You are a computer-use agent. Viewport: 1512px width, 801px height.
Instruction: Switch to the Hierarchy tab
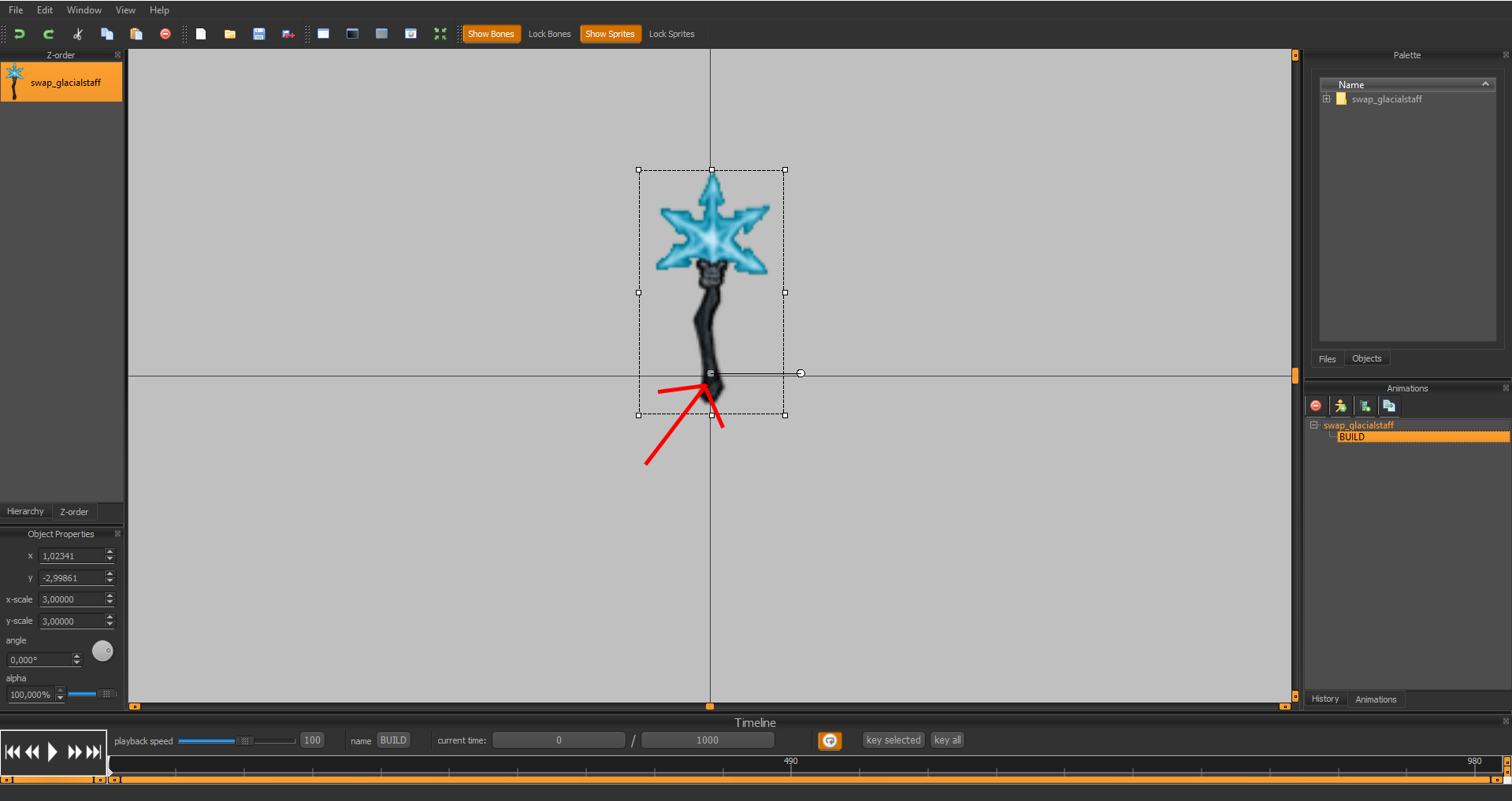(x=25, y=512)
